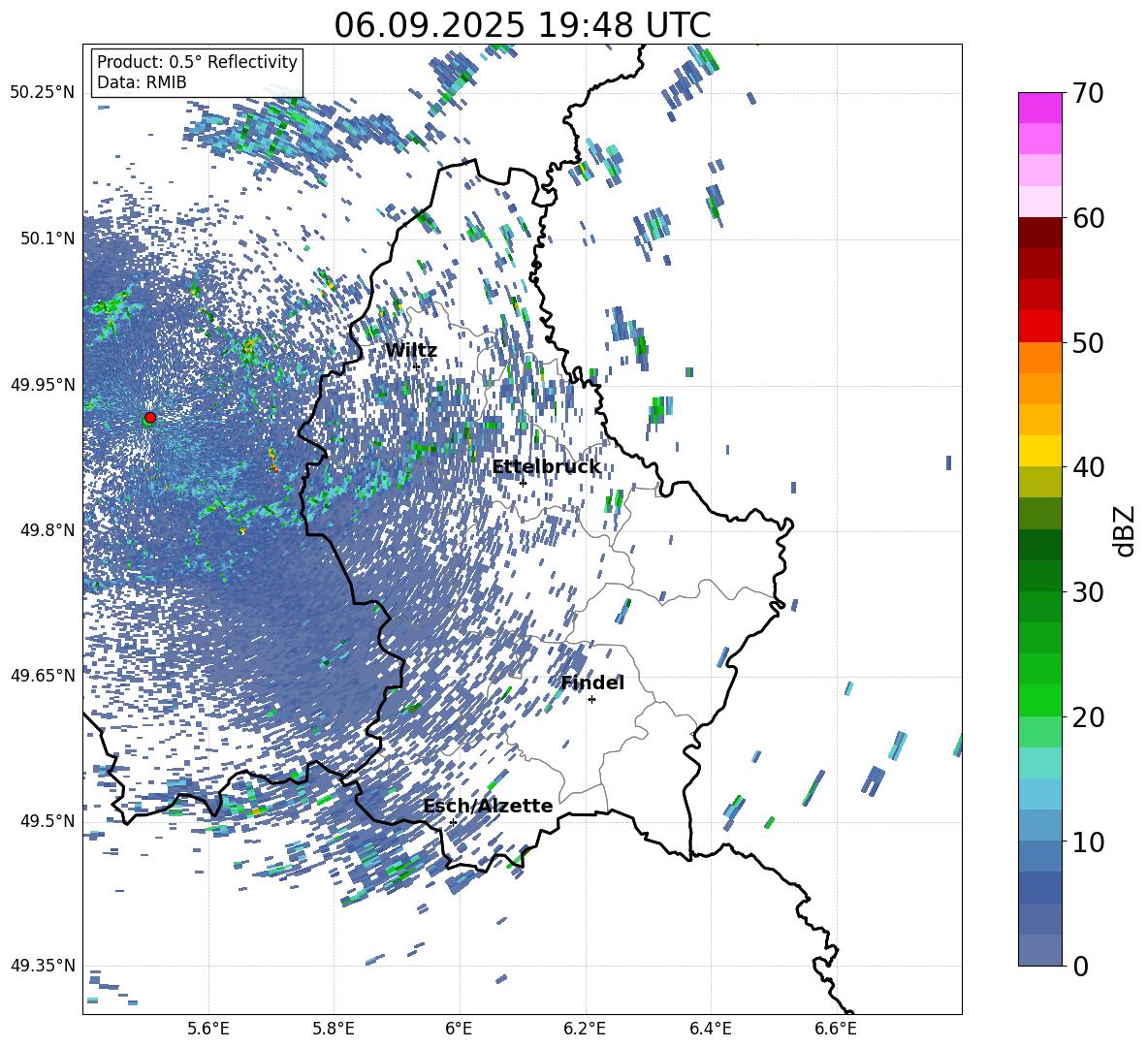The height and width of the screenshot is (1048, 1148).
Task: Click the 49.5°N latitude label
Action: coord(48,820)
